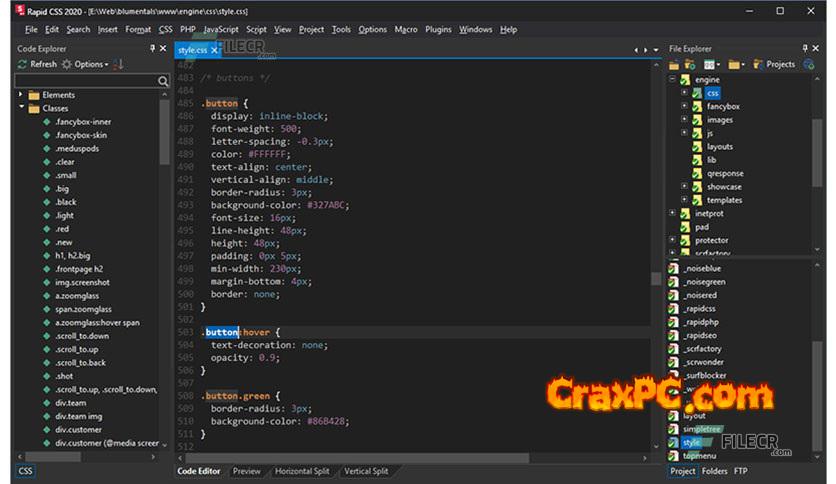The width and height of the screenshot is (836, 484).
Task: Select the .meduspods class item
Action: tap(78, 148)
